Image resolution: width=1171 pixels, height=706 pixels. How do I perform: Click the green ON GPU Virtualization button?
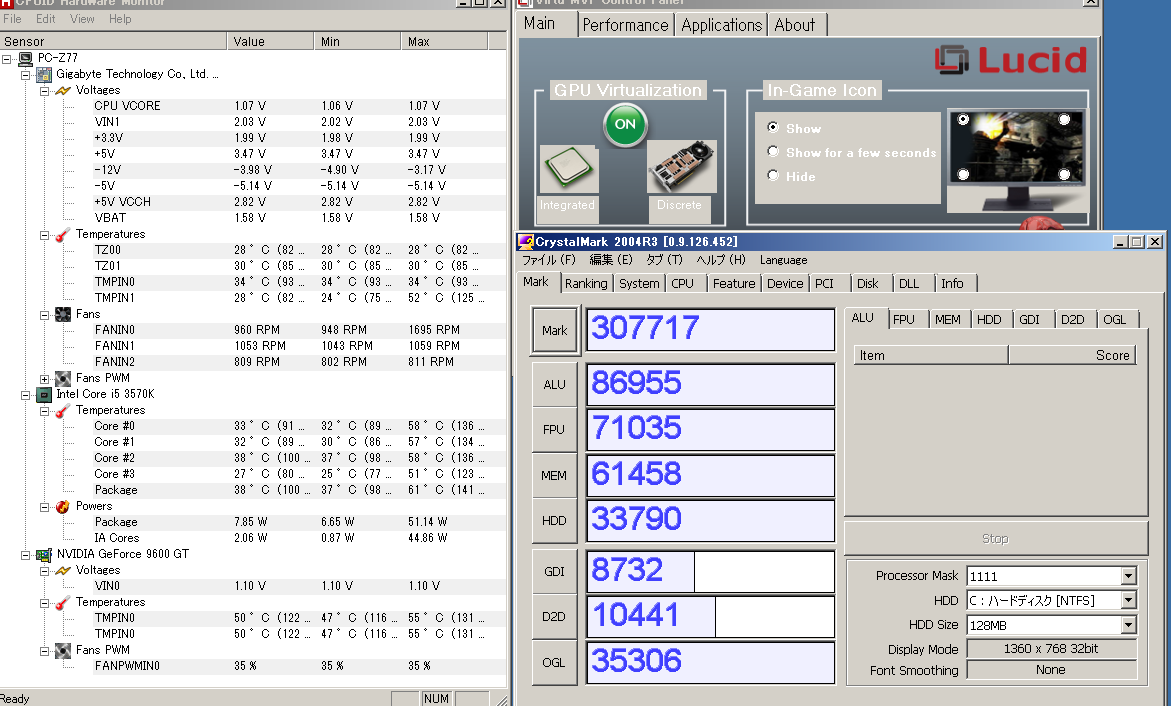click(625, 125)
